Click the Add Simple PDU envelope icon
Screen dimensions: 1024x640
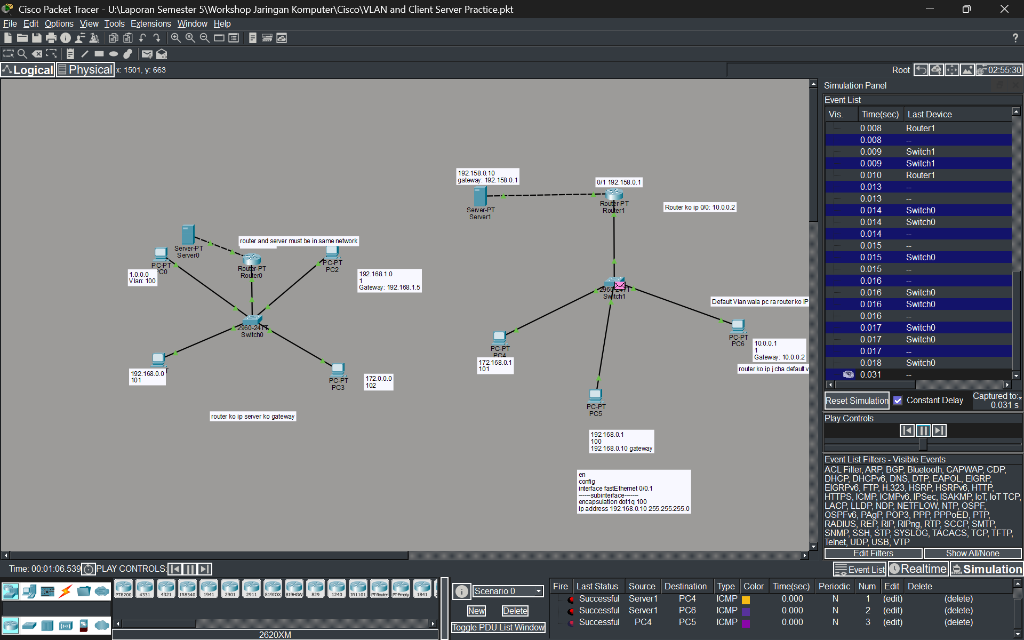(x=147, y=54)
